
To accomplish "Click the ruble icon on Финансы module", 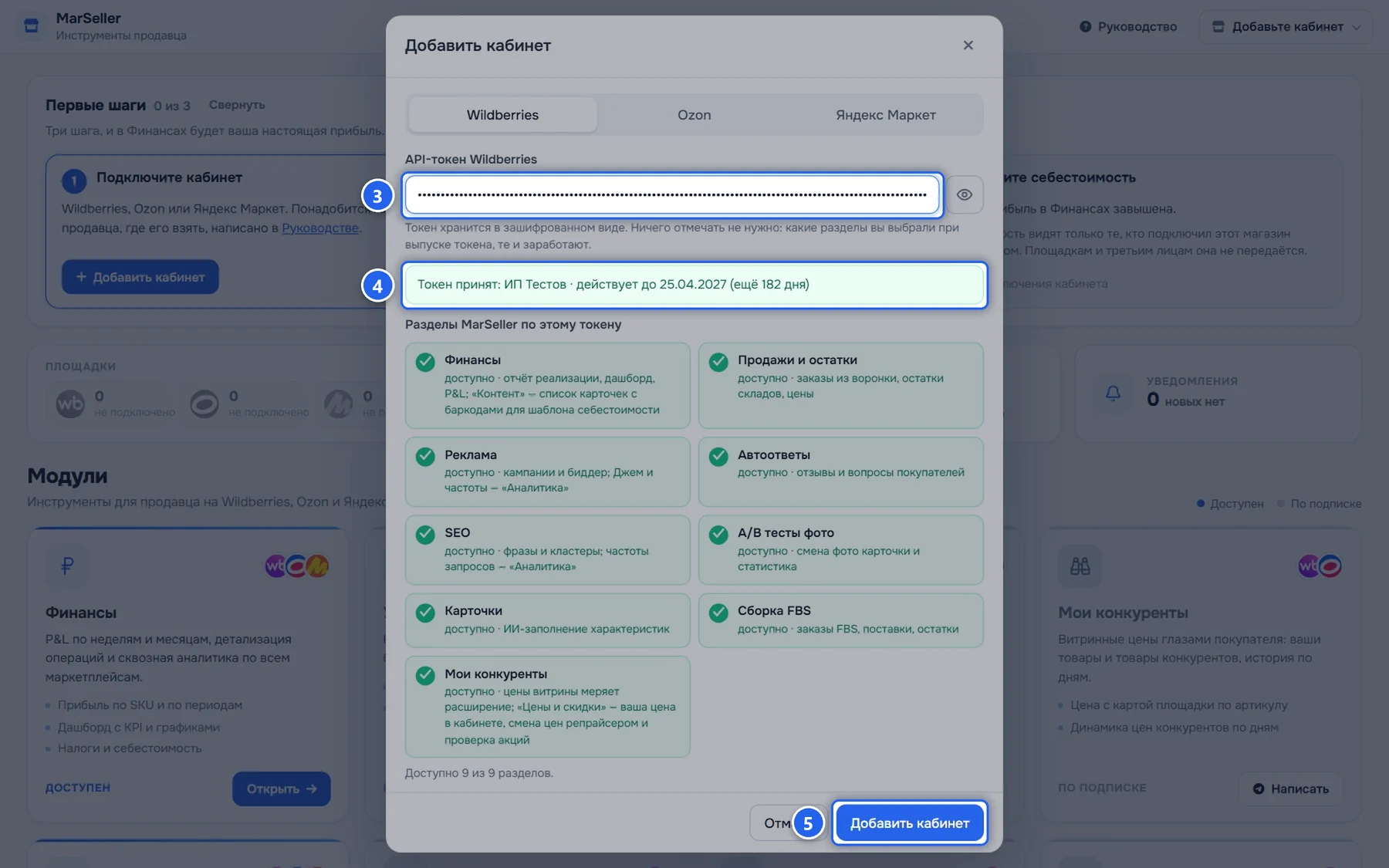I will (67, 566).
